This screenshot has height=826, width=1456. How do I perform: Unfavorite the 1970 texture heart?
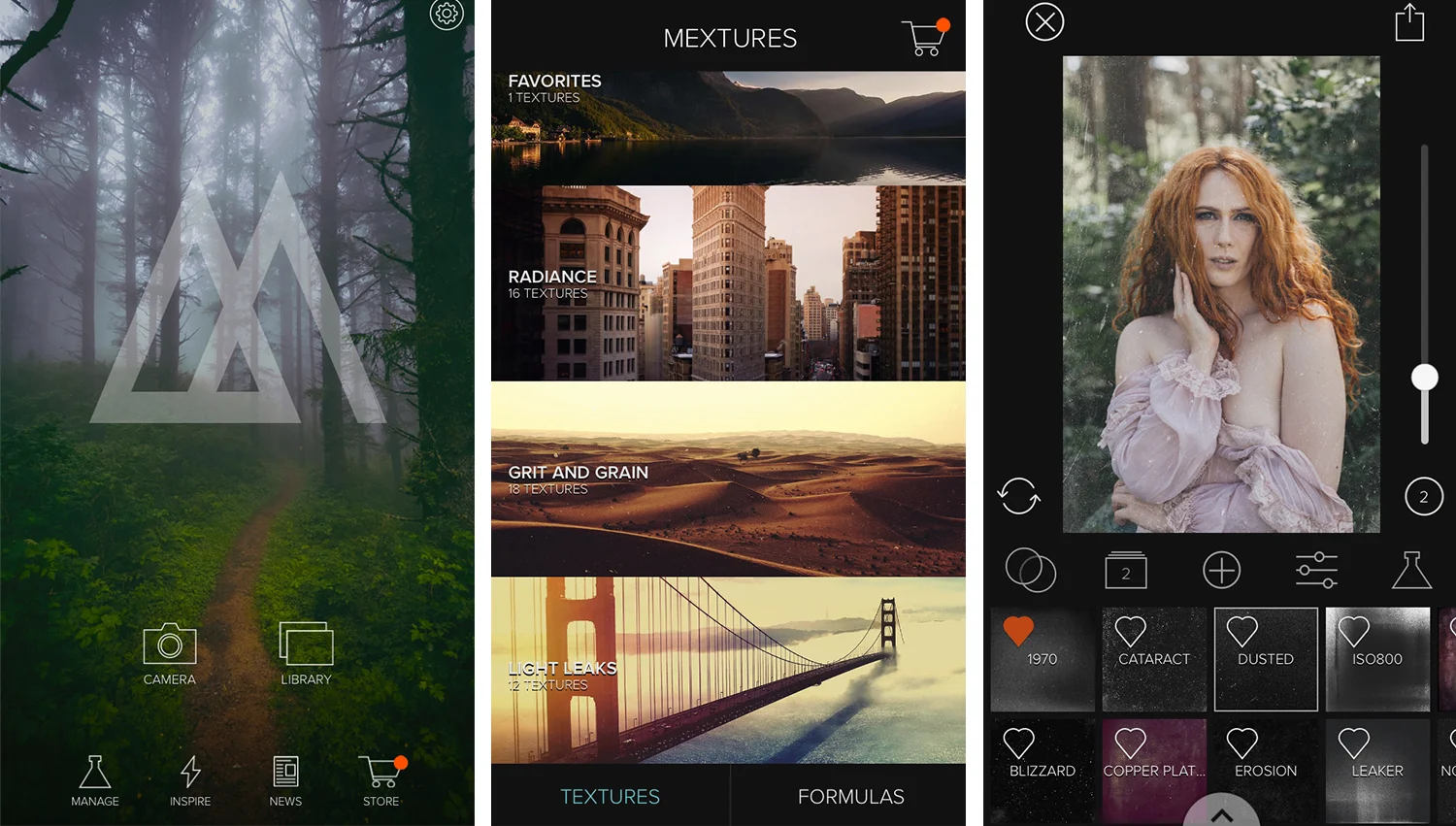(1018, 631)
